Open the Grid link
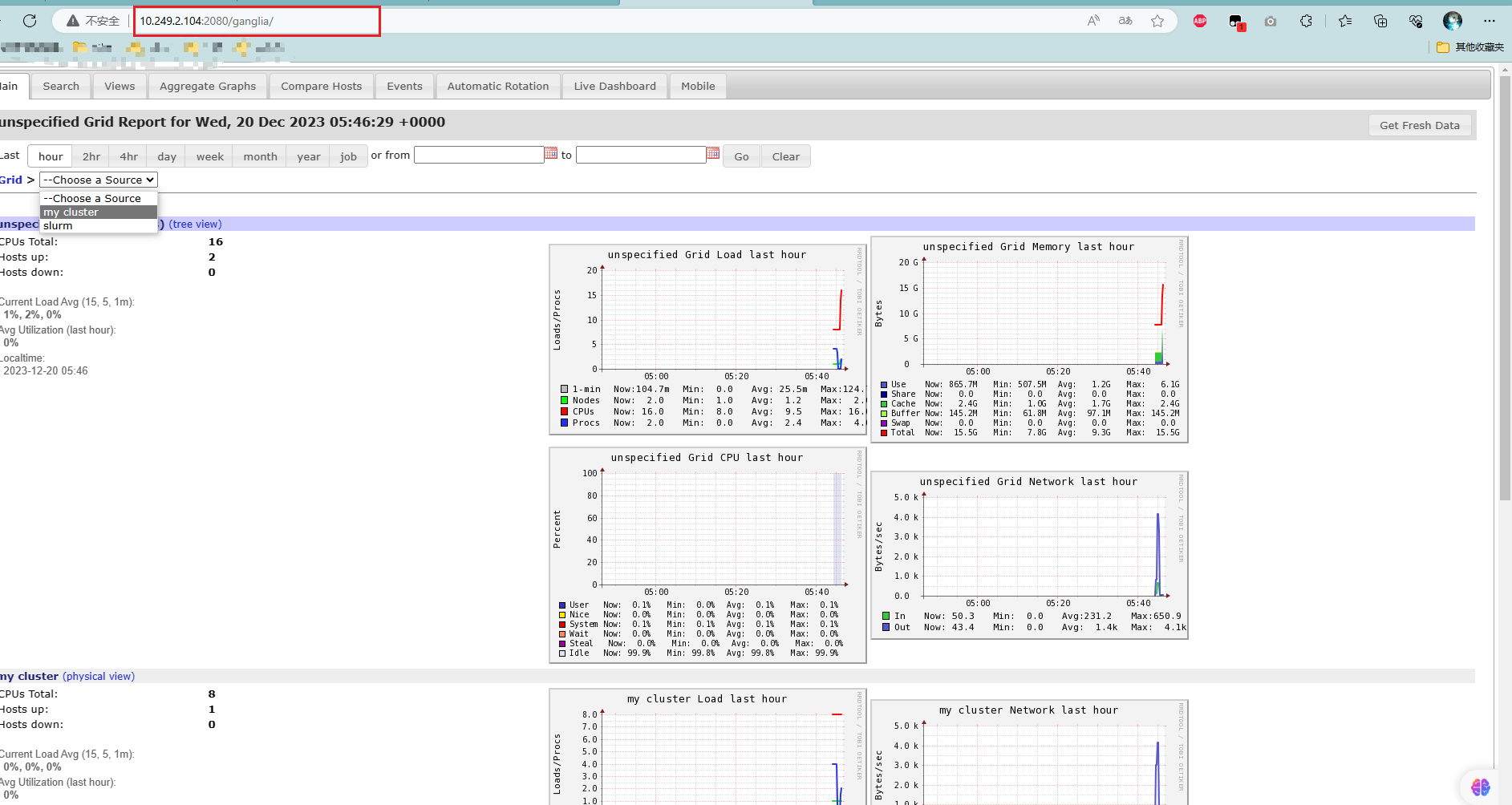This screenshot has width=1512, height=805. pyautogui.click(x=11, y=180)
